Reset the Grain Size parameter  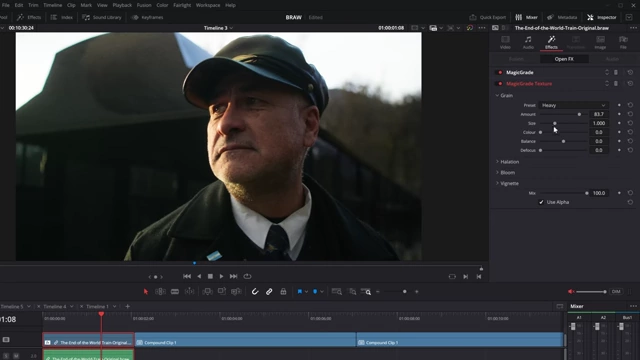[630, 123]
